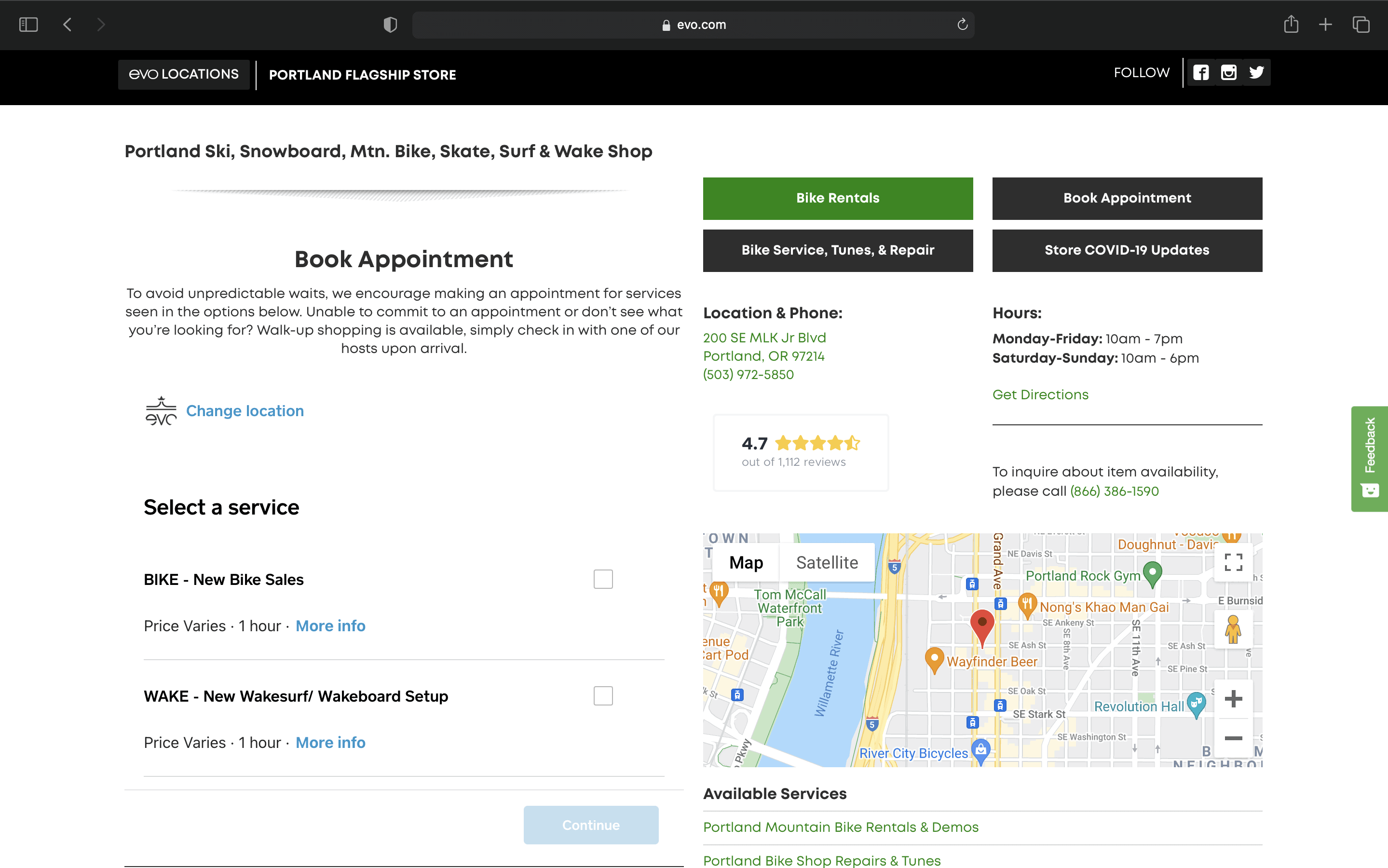Toggle the map fullscreen view
The image size is (1388, 868).
coord(1233,562)
